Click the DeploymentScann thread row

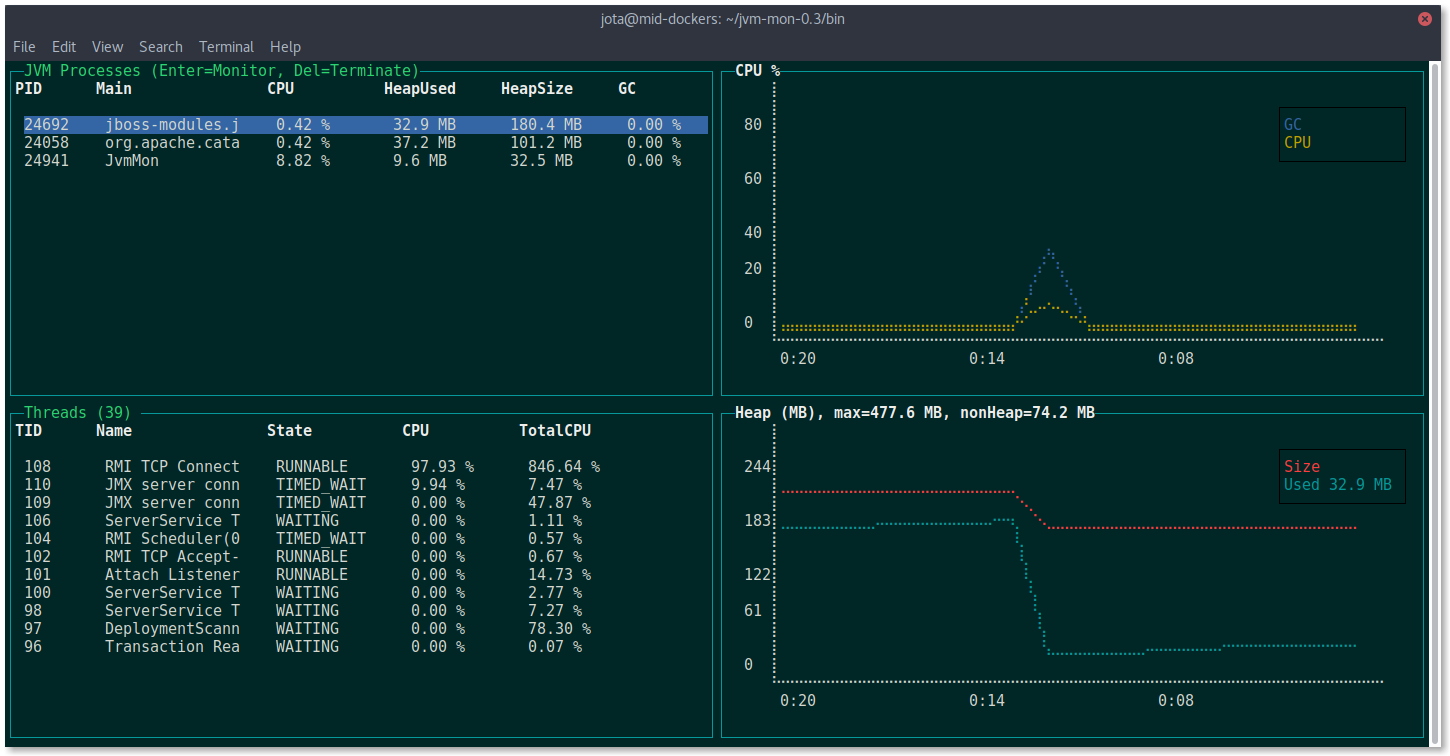(172, 629)
